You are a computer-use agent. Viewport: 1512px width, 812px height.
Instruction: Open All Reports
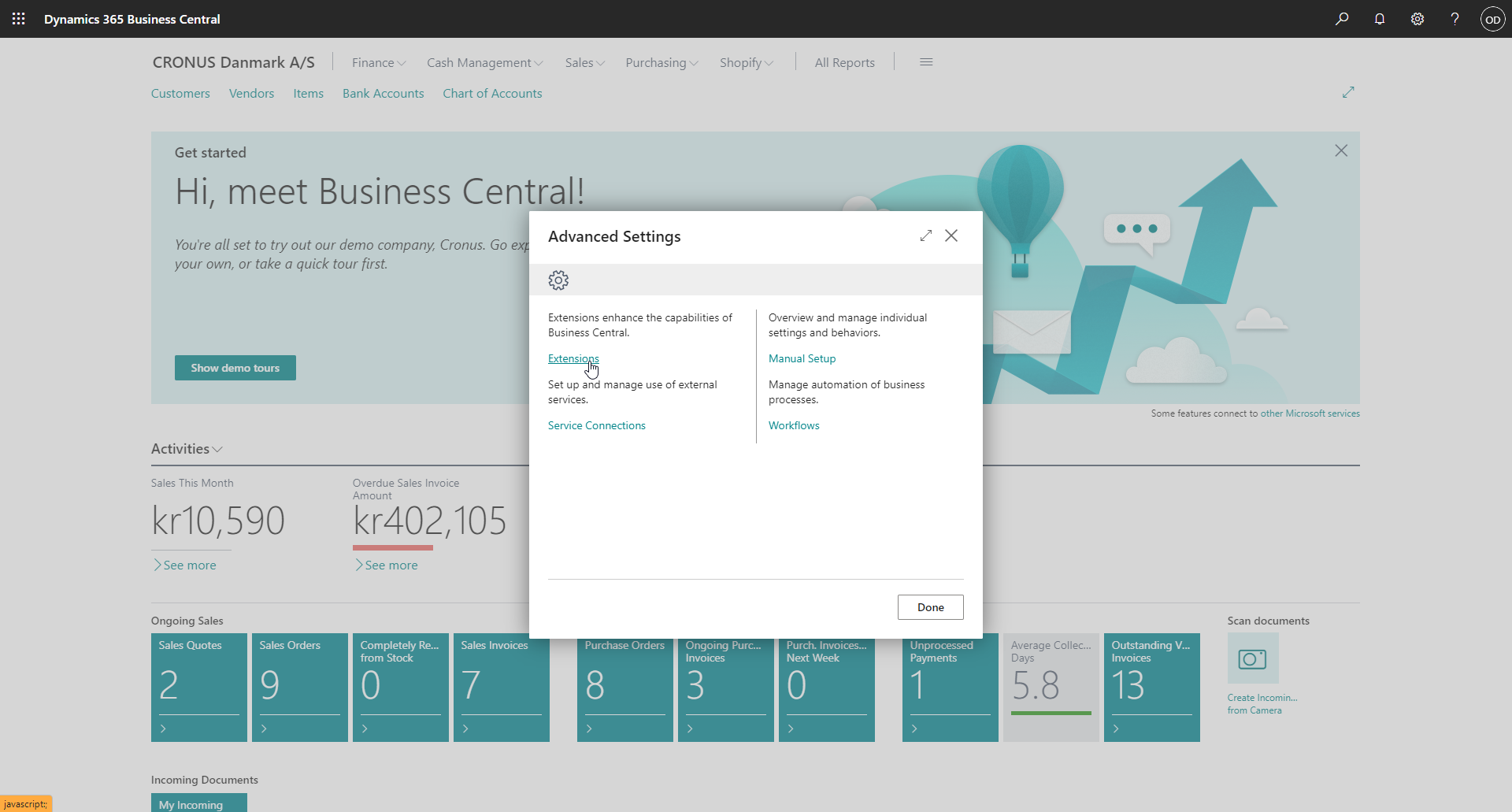844,62
